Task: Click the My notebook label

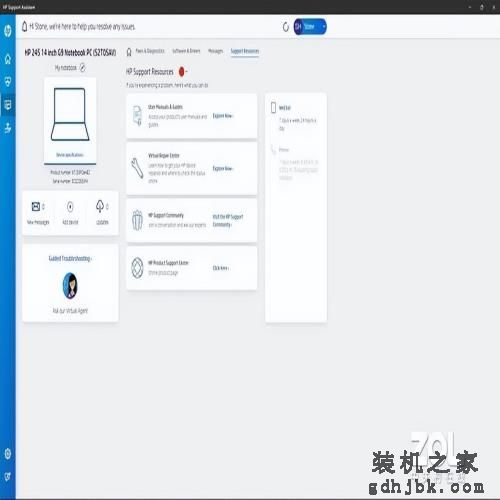Action: 66,68
